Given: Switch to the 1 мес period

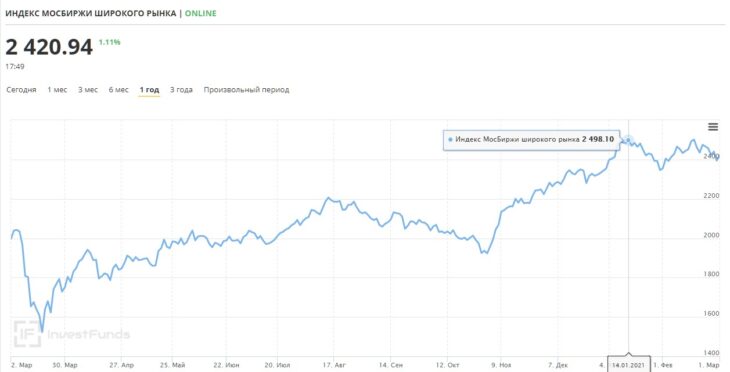Looking at the screenshot, I should point(57,90).
